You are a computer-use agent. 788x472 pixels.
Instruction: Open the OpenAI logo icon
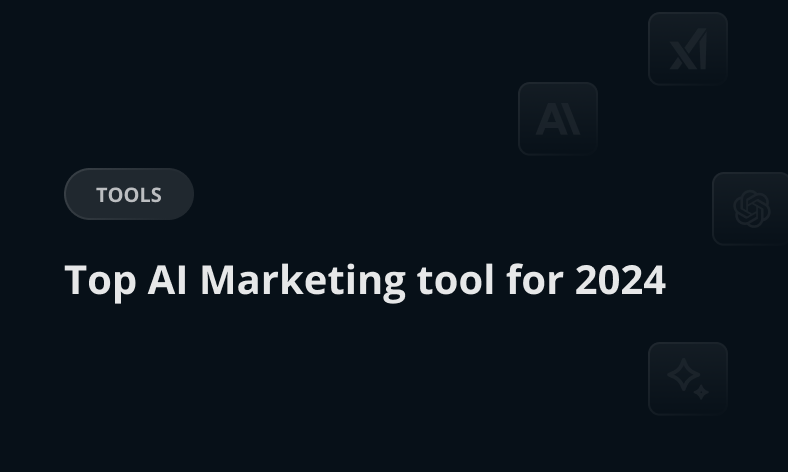[x=751, y=209]
